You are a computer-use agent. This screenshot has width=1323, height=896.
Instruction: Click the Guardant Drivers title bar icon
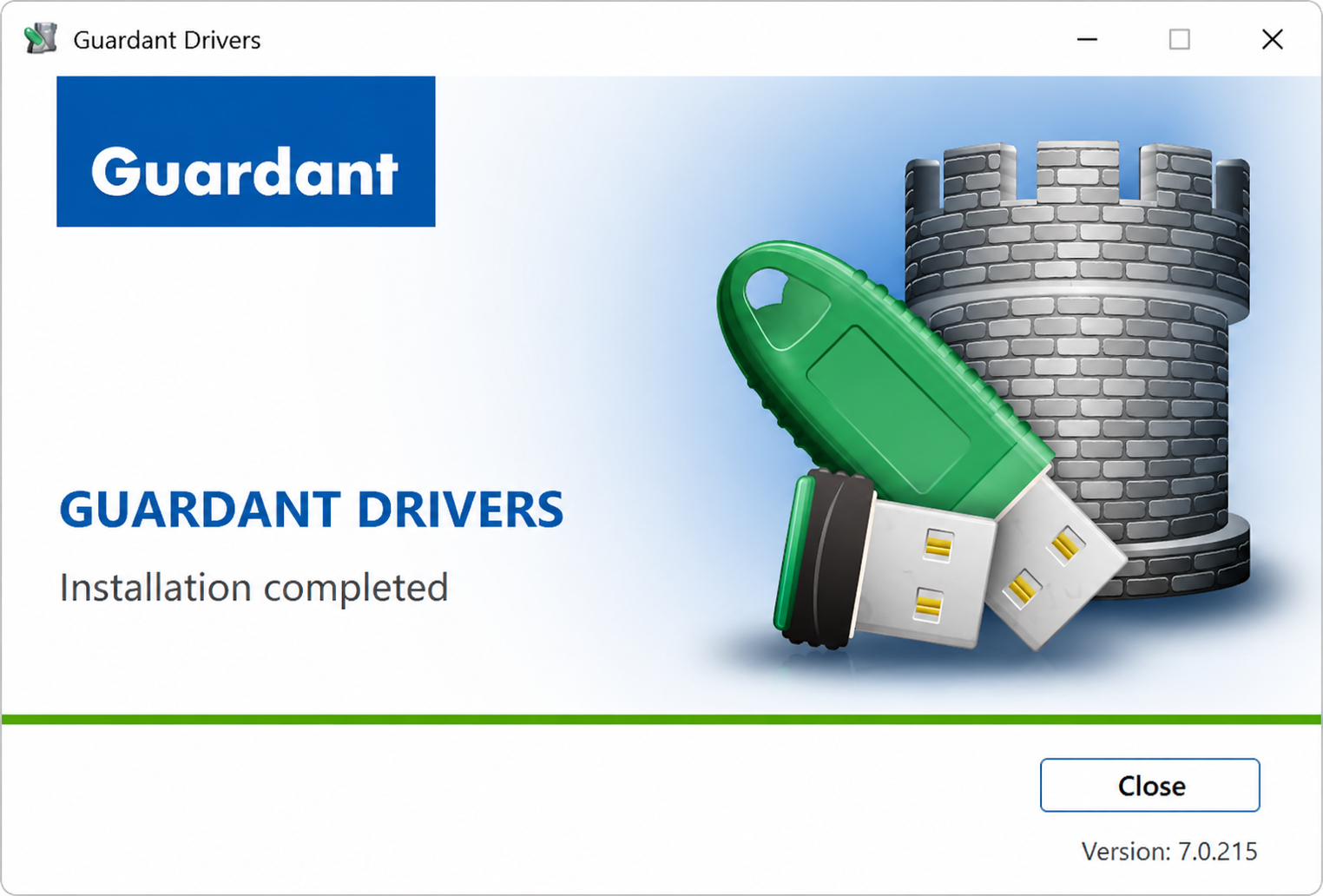click(41, 39)
